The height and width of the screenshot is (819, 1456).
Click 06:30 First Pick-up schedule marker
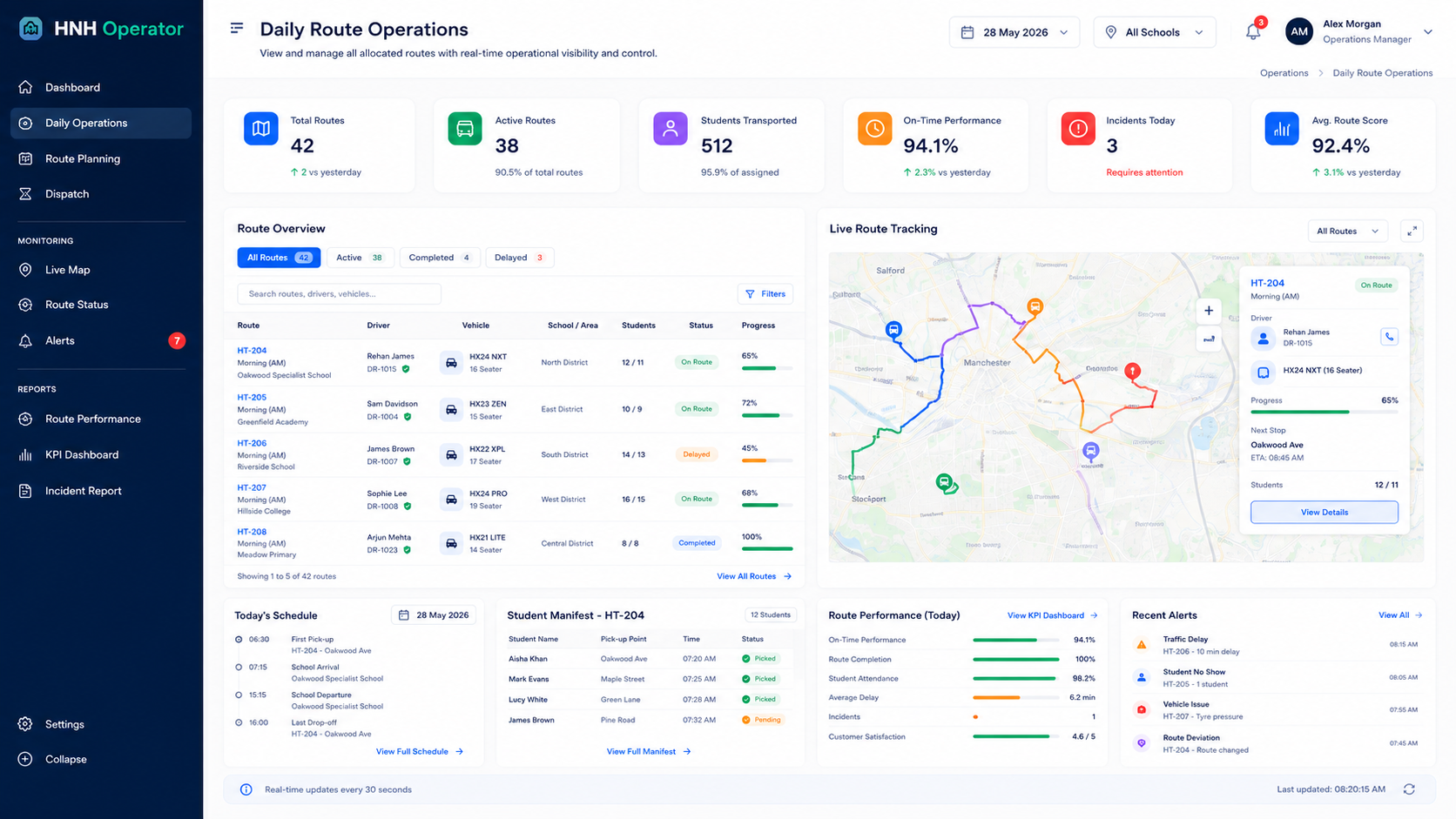pyautogui.click(x=239, y=639)
